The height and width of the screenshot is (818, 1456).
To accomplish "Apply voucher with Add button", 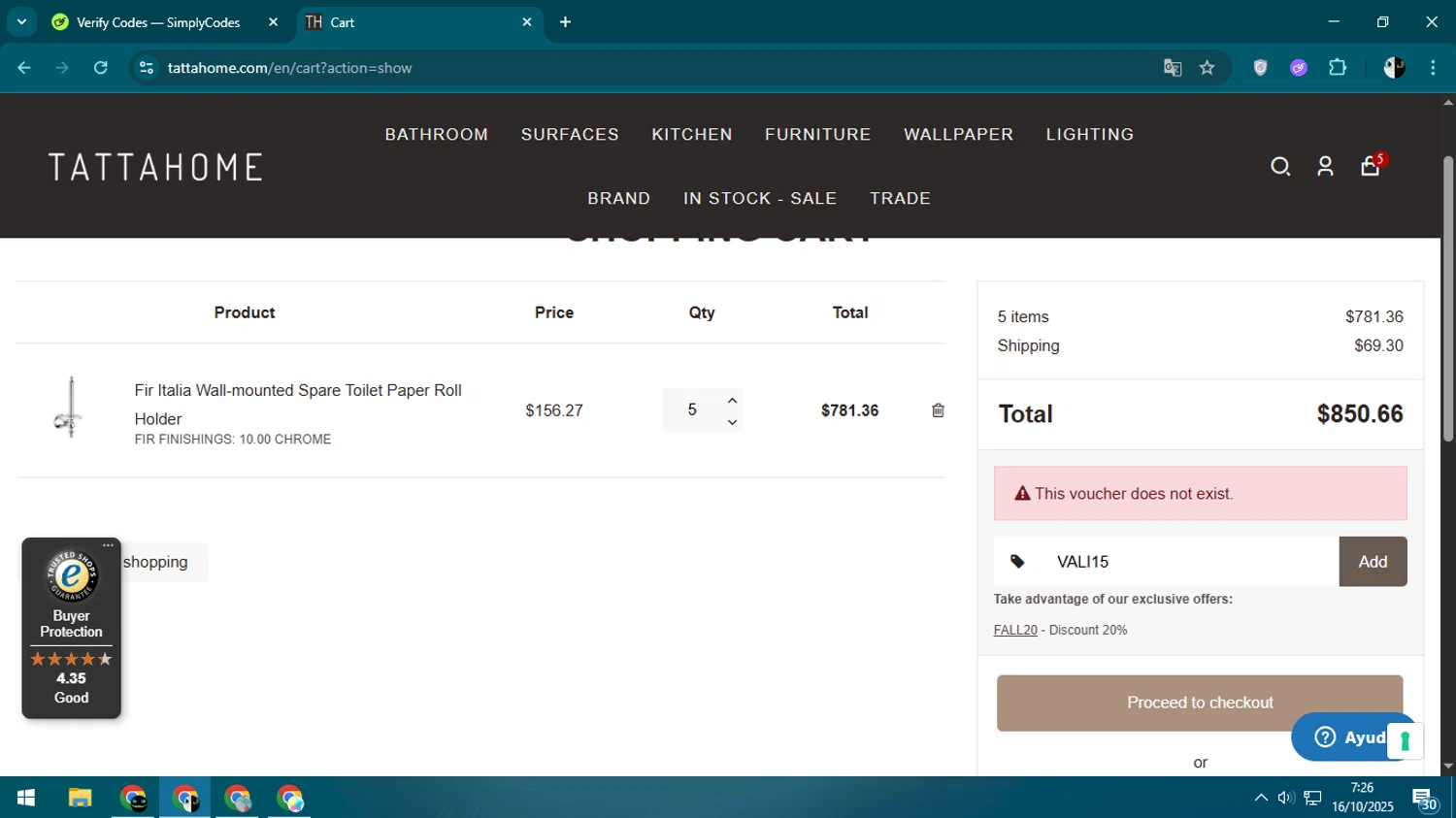I will coord(1373,562).
